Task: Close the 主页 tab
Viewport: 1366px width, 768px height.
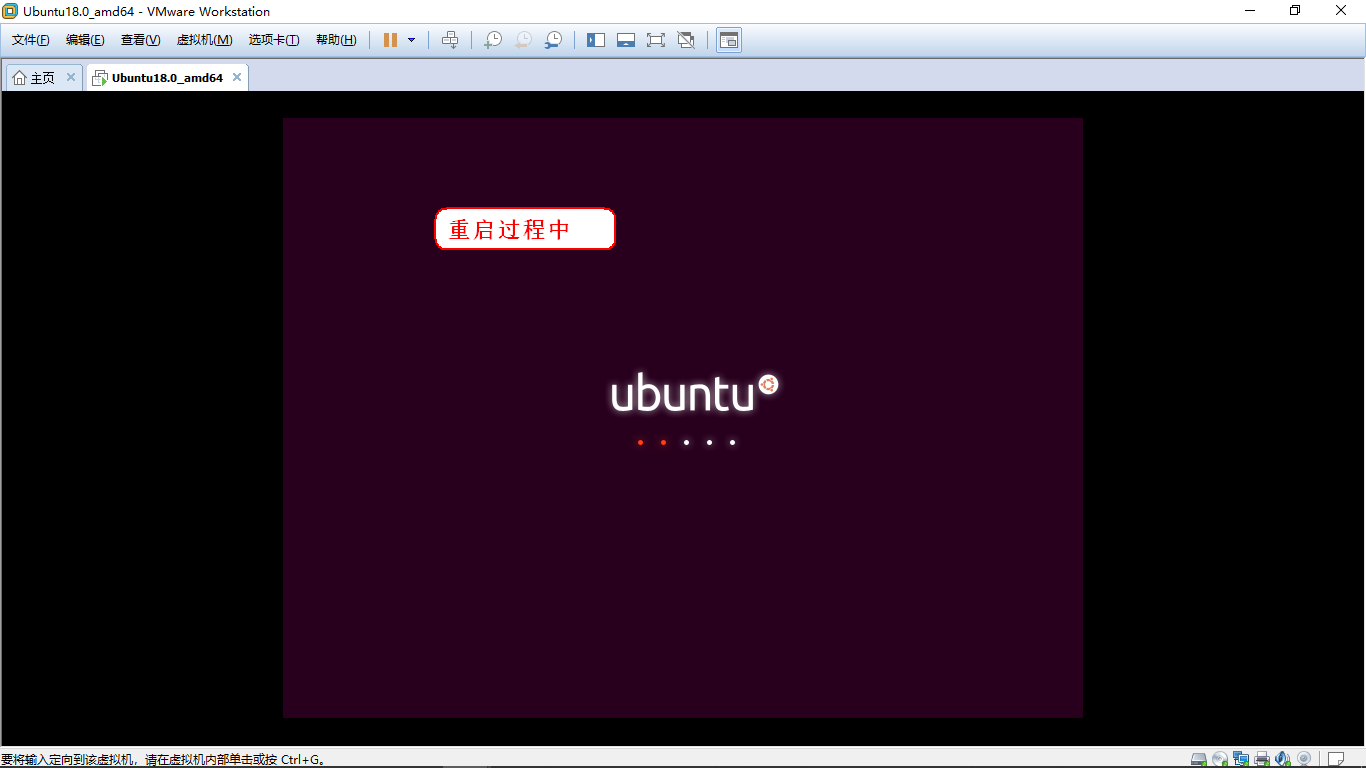Action: click(71, 77)
